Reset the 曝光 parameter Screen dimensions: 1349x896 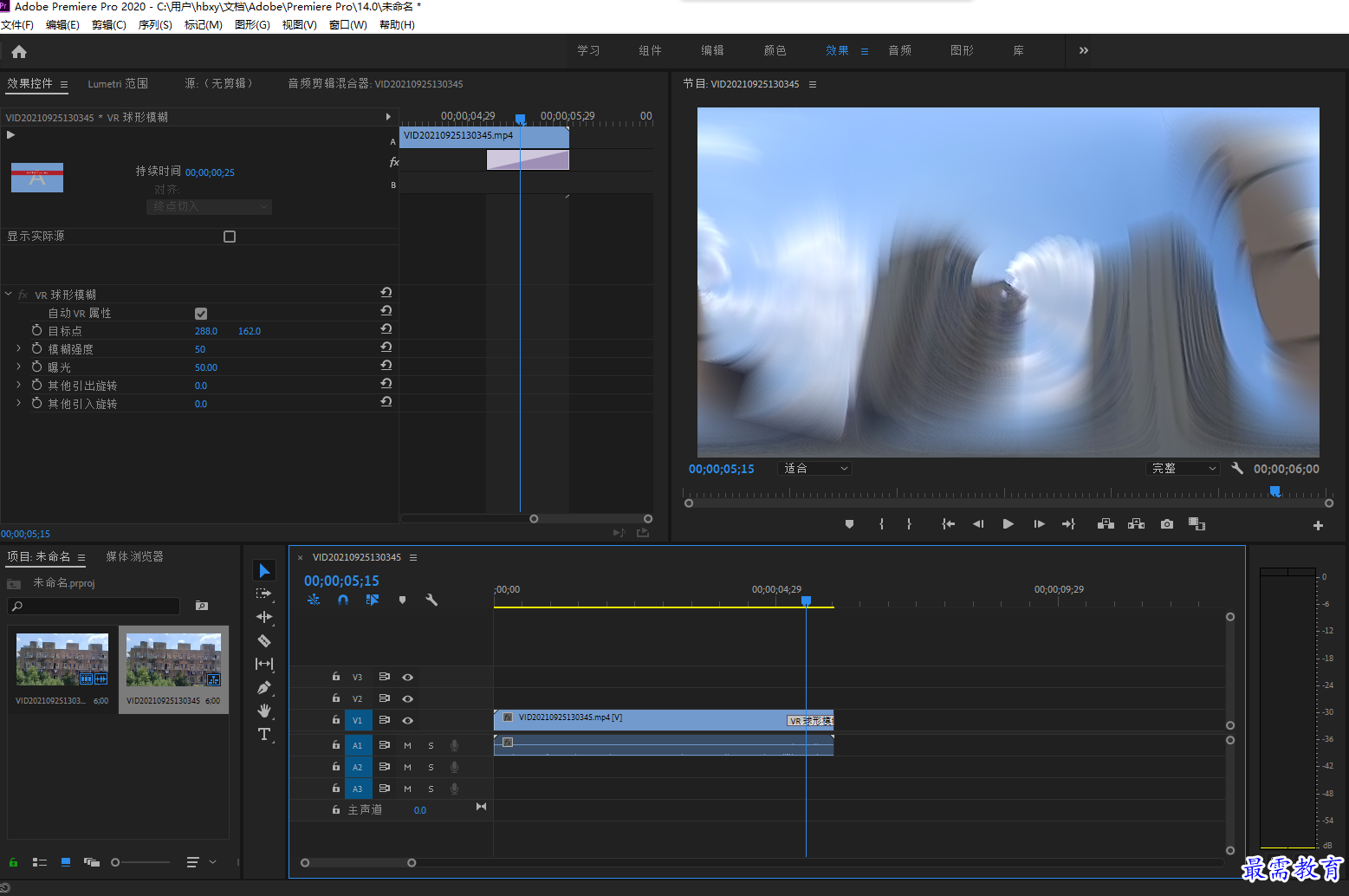coord(386,366)
